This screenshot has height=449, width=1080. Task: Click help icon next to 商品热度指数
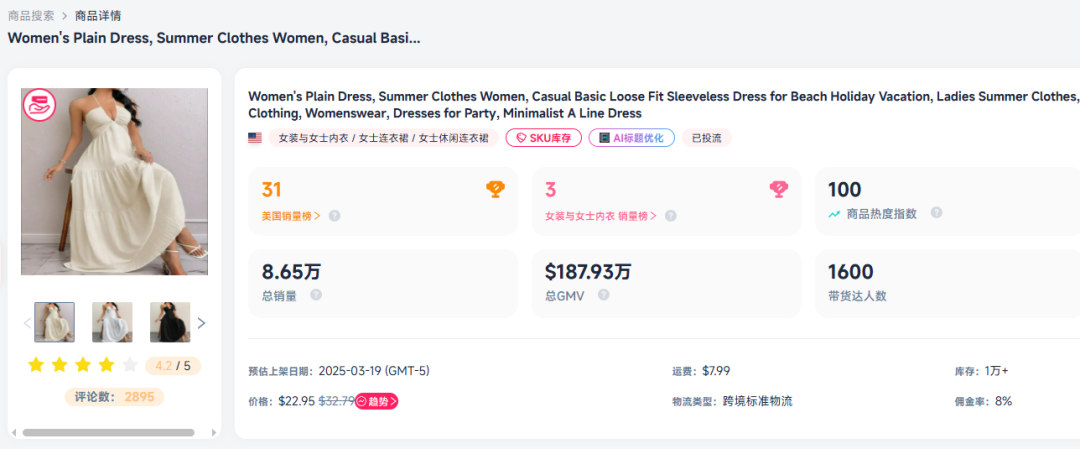(937, 213)
